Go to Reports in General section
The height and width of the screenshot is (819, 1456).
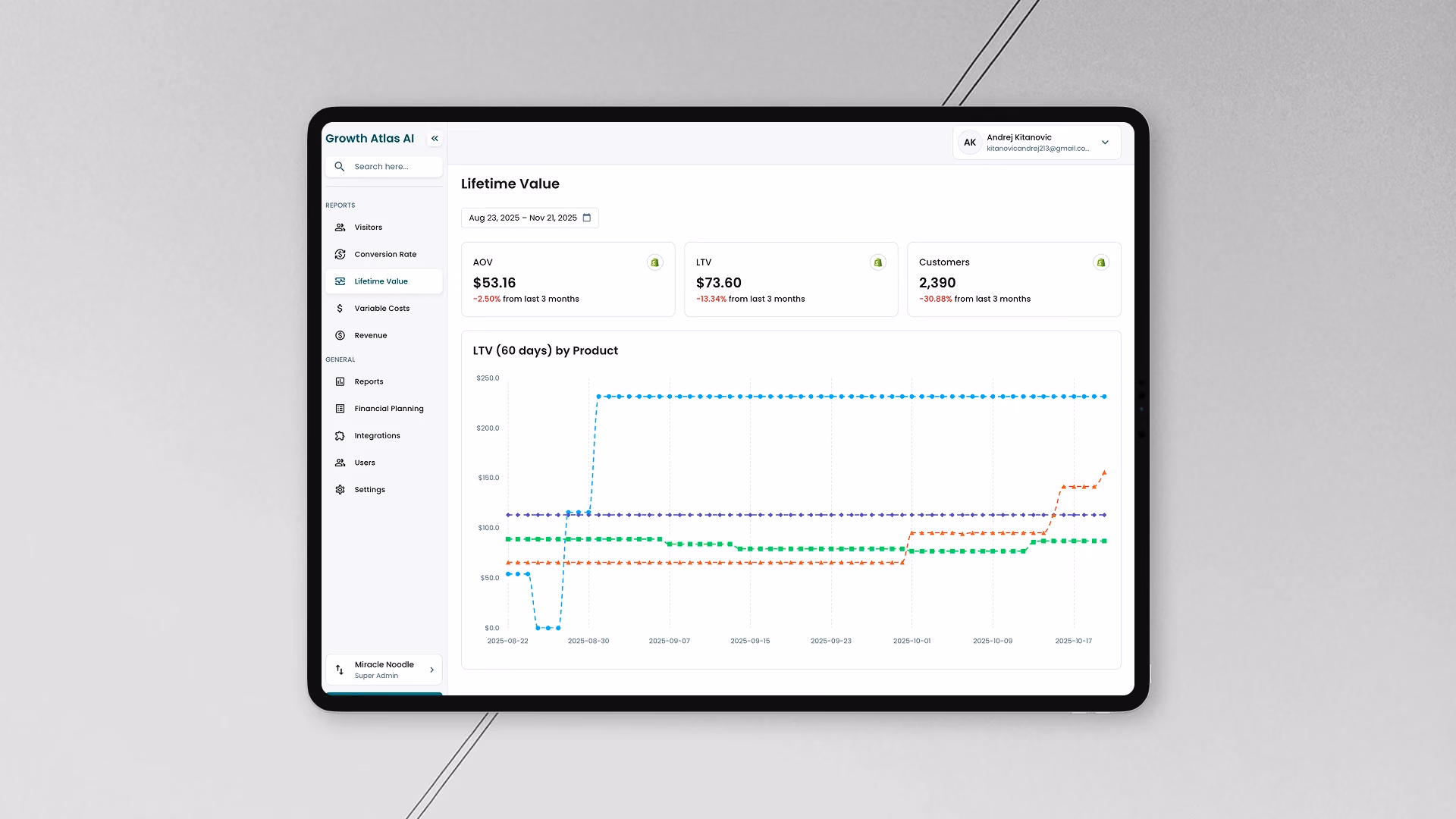coord(384,381)
